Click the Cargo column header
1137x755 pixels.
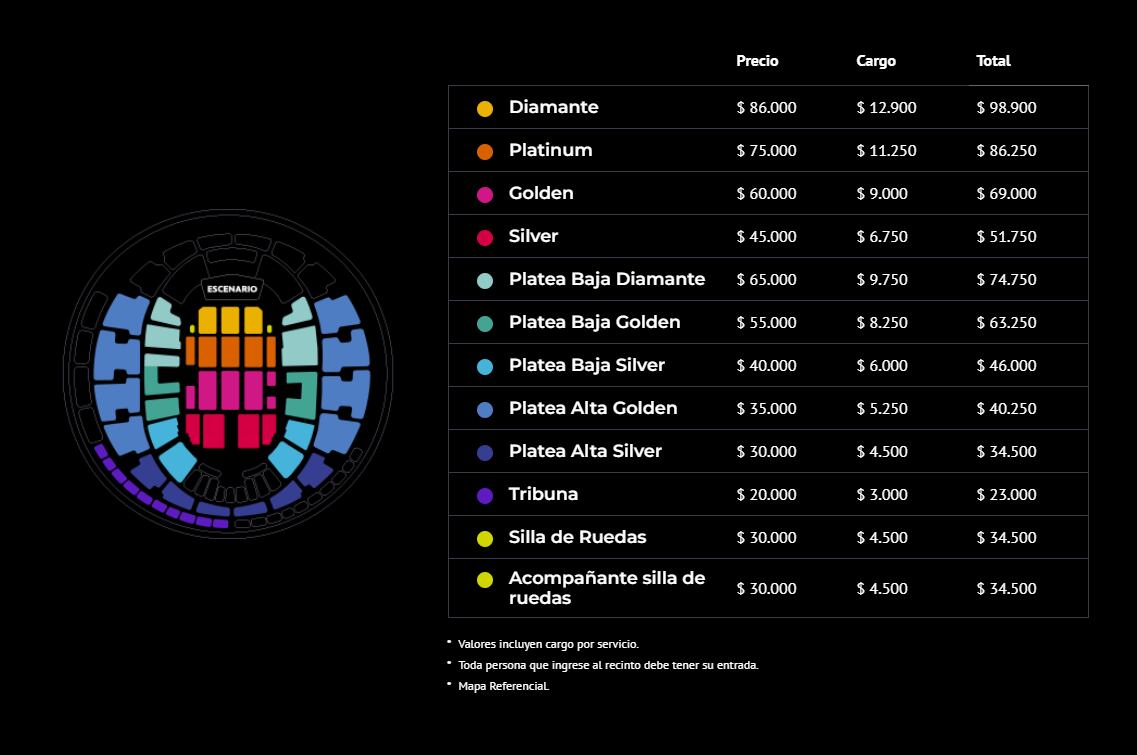click(x=876, y=61)
